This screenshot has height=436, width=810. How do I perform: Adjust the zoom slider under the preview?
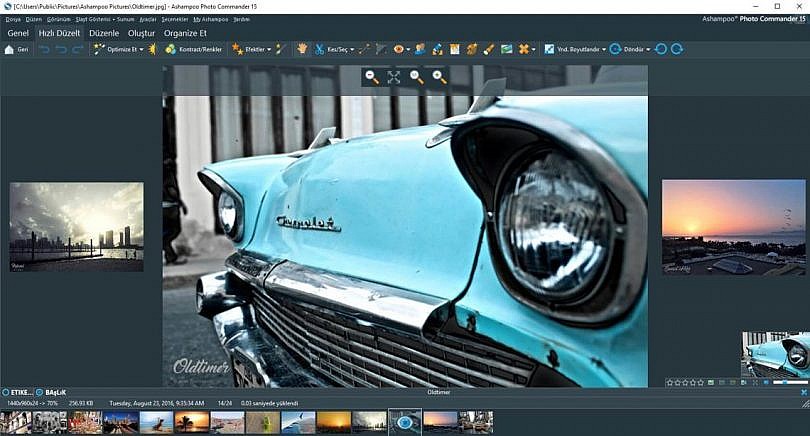[790, 382]
